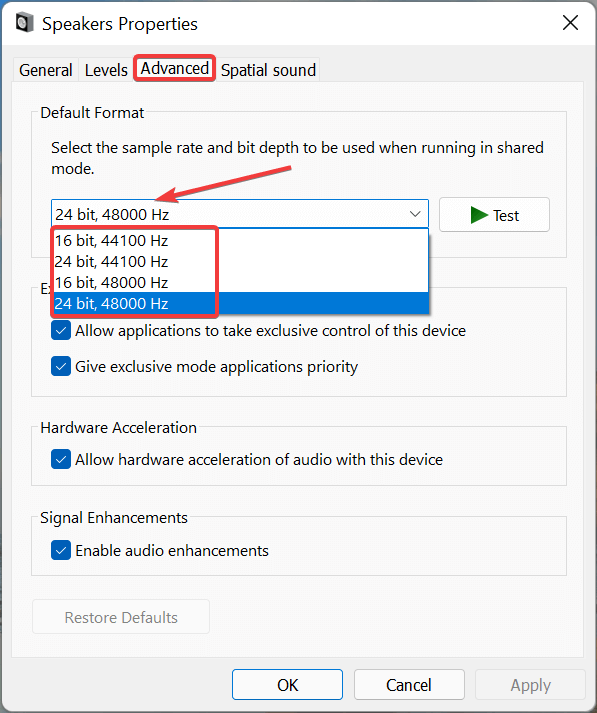This screenshot has height=713, width=597.
Task: Select the Advanced tab
Action: (x=175, y=68)
